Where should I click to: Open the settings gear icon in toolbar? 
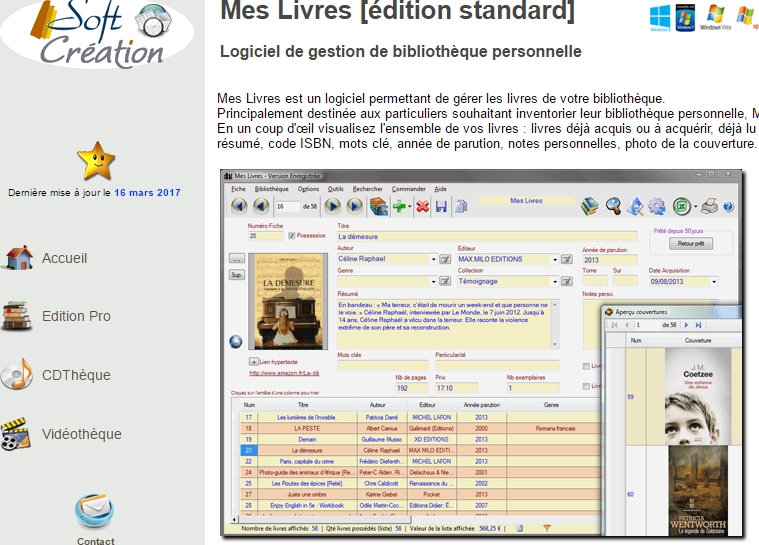(x=657, y=207)
